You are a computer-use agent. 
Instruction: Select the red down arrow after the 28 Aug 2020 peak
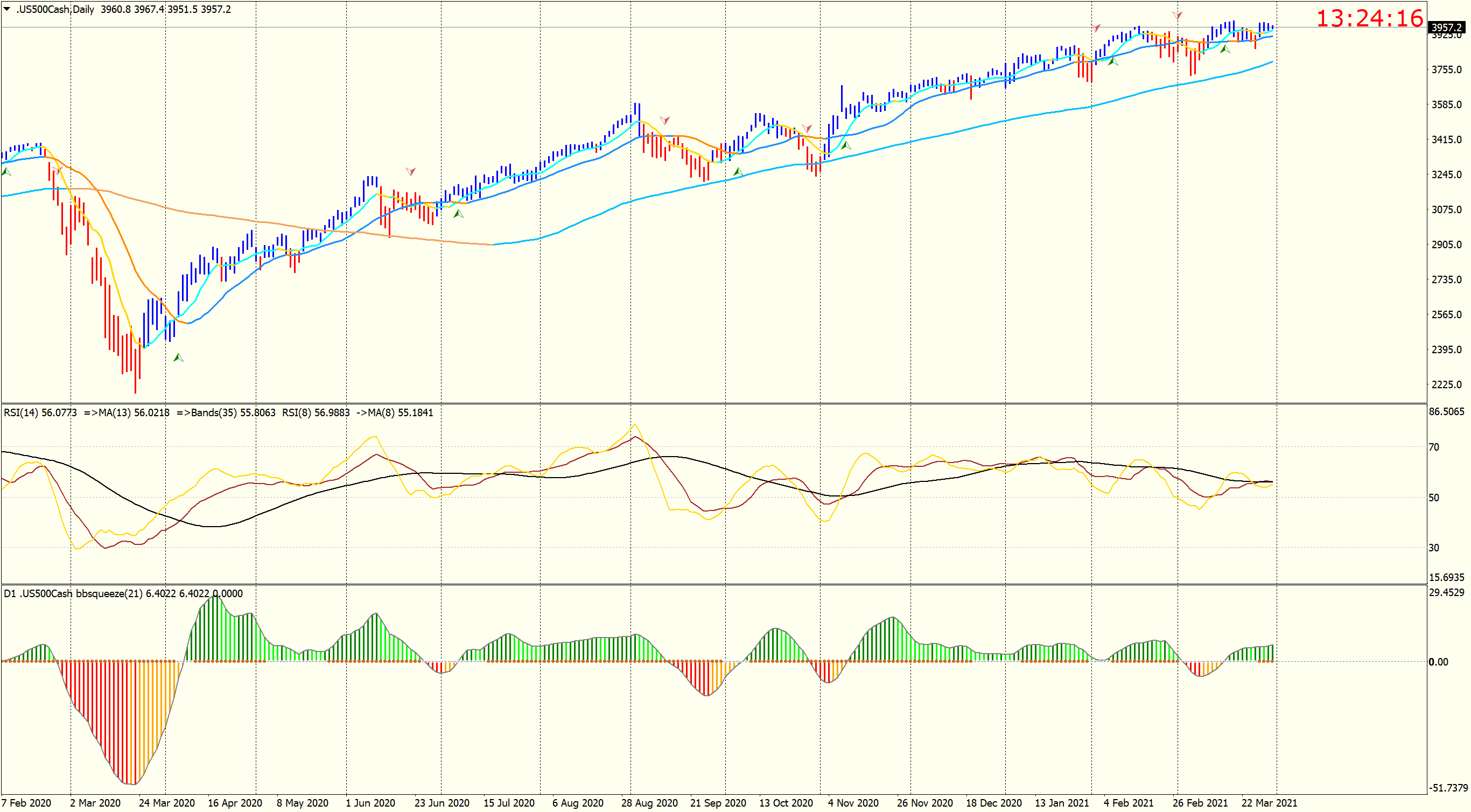664,121
